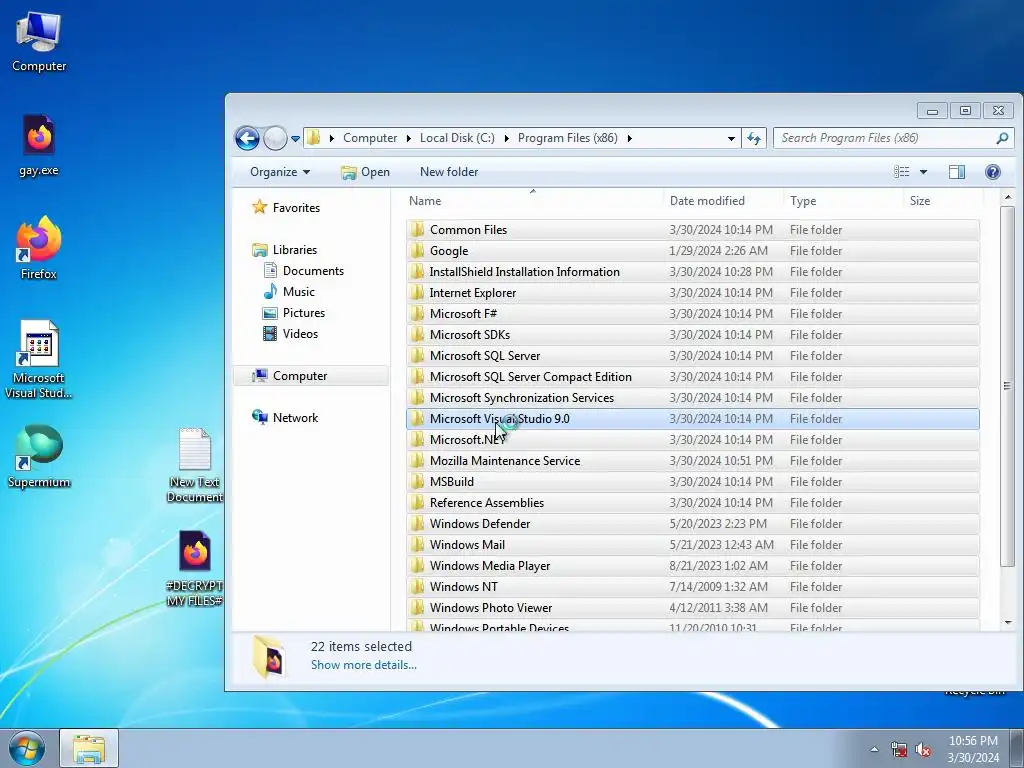The image size is (1024, 768).
Task: Click the New folder button
Action: [449, 172]
